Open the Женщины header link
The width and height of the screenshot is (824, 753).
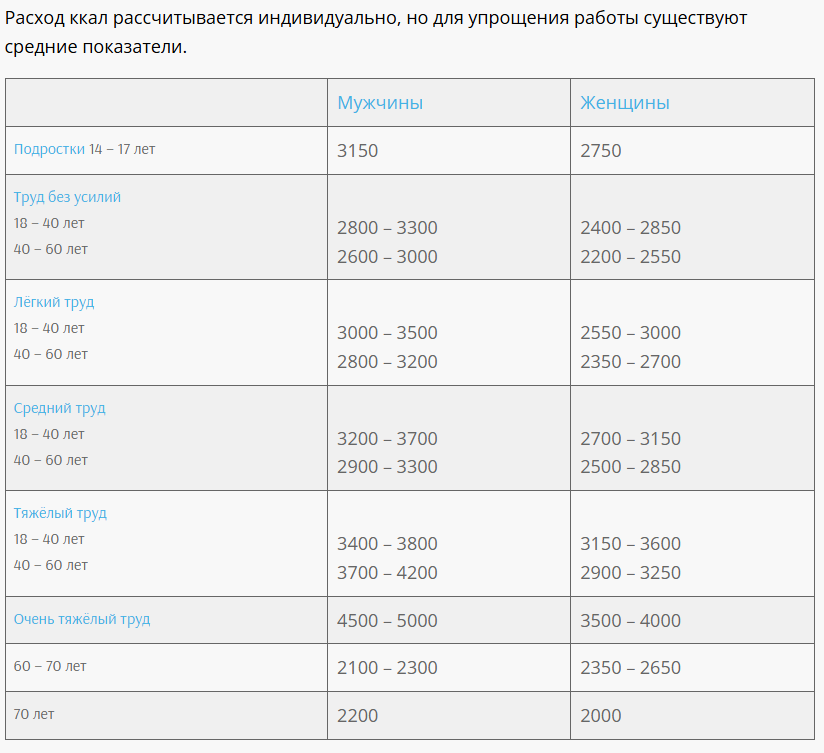pyautogui.click(x=625, y=103)
